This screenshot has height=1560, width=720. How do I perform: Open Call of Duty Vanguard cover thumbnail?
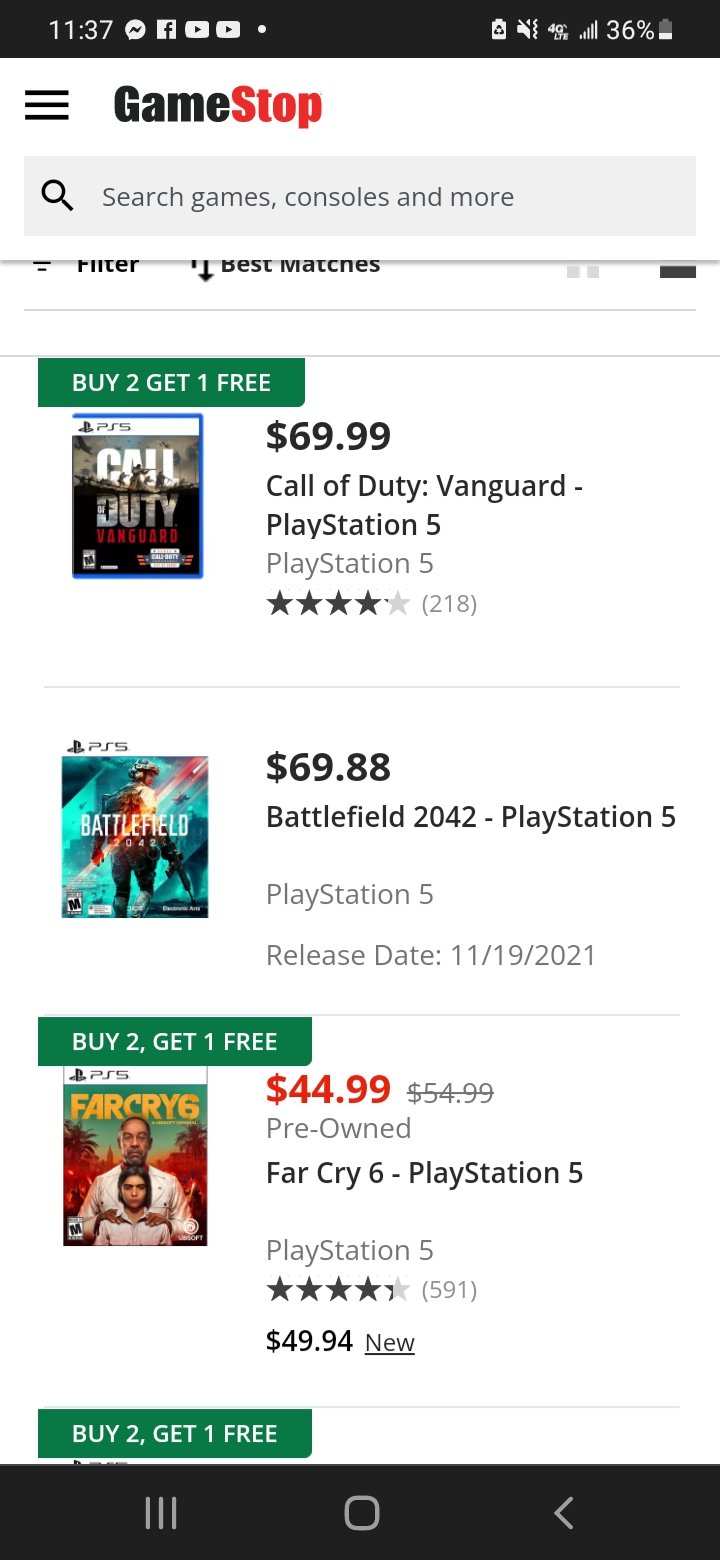(x=137, y=496)
